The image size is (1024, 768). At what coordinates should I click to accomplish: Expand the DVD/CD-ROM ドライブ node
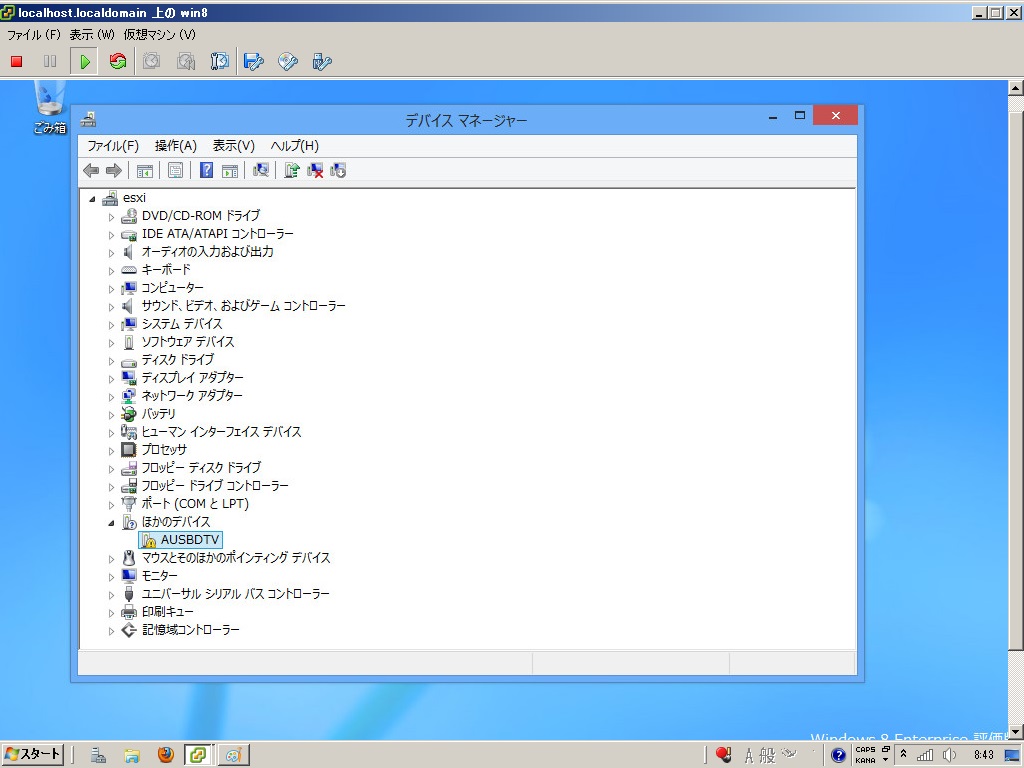pyautogui.click(x=112, y=216)
